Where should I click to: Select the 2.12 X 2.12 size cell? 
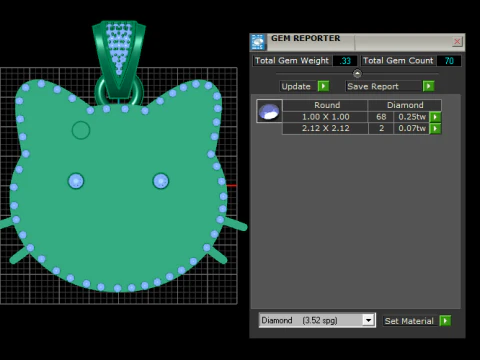325,128
